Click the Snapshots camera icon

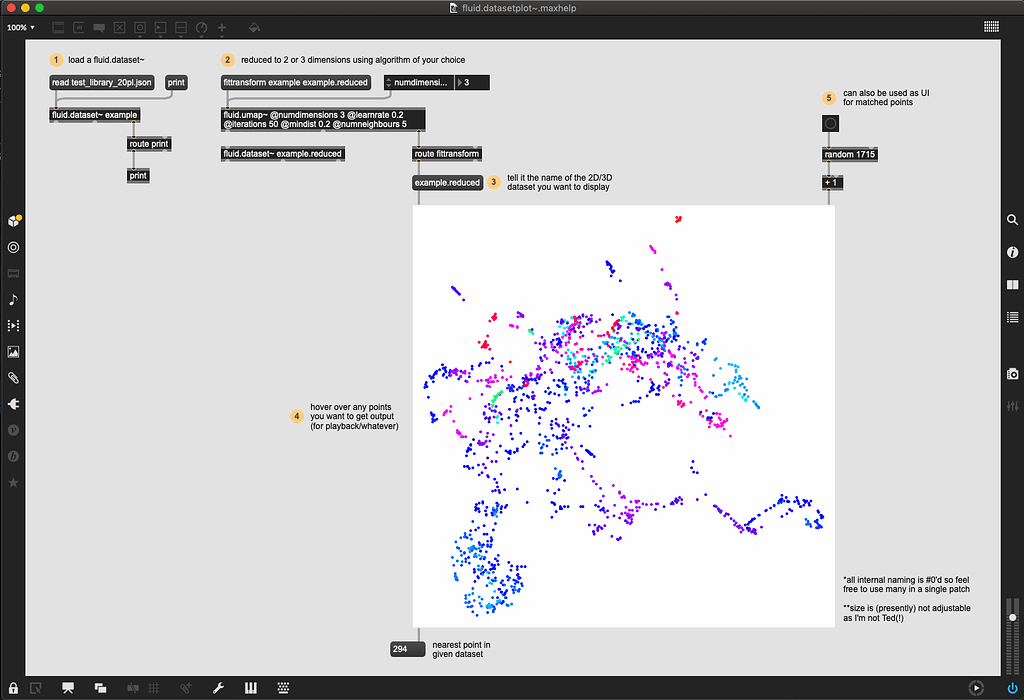pyautogui.click(x=1012, y=372)
